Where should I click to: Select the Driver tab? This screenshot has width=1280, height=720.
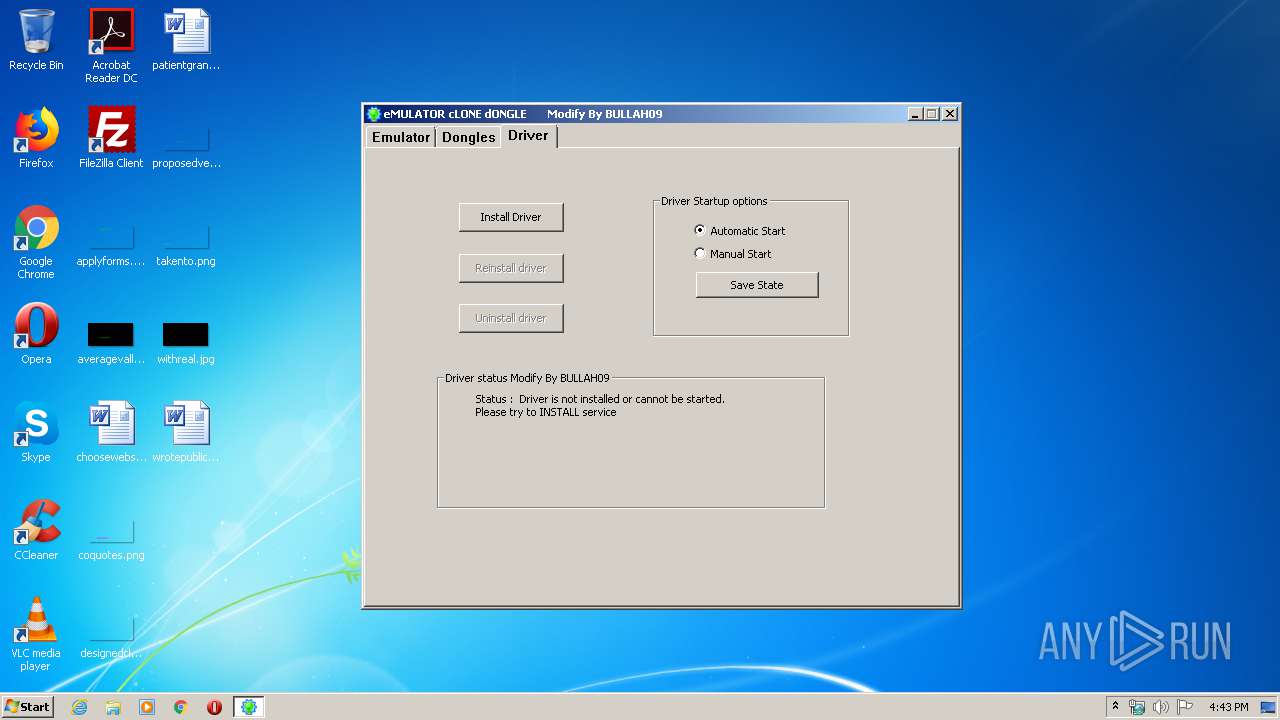[x=528, y=136]
